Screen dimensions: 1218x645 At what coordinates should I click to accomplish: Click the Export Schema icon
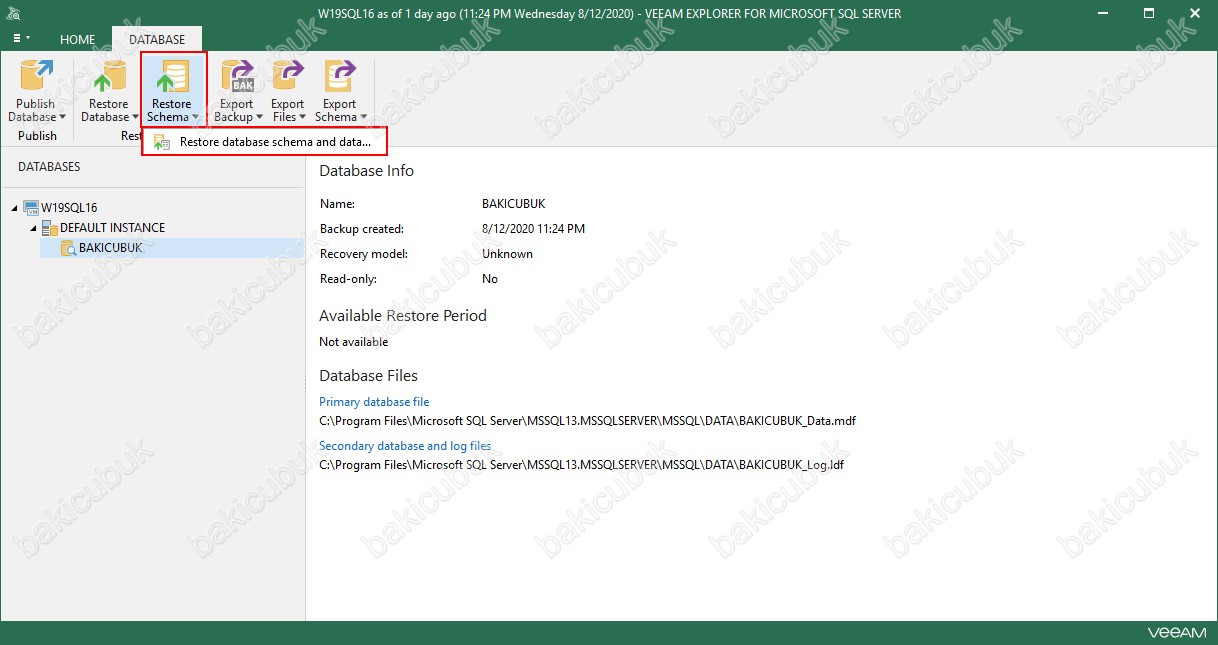coord(340,77)
